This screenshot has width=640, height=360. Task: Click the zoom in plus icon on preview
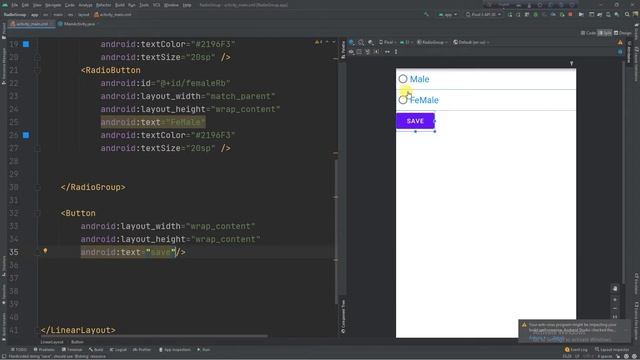[x=615, y=299]
